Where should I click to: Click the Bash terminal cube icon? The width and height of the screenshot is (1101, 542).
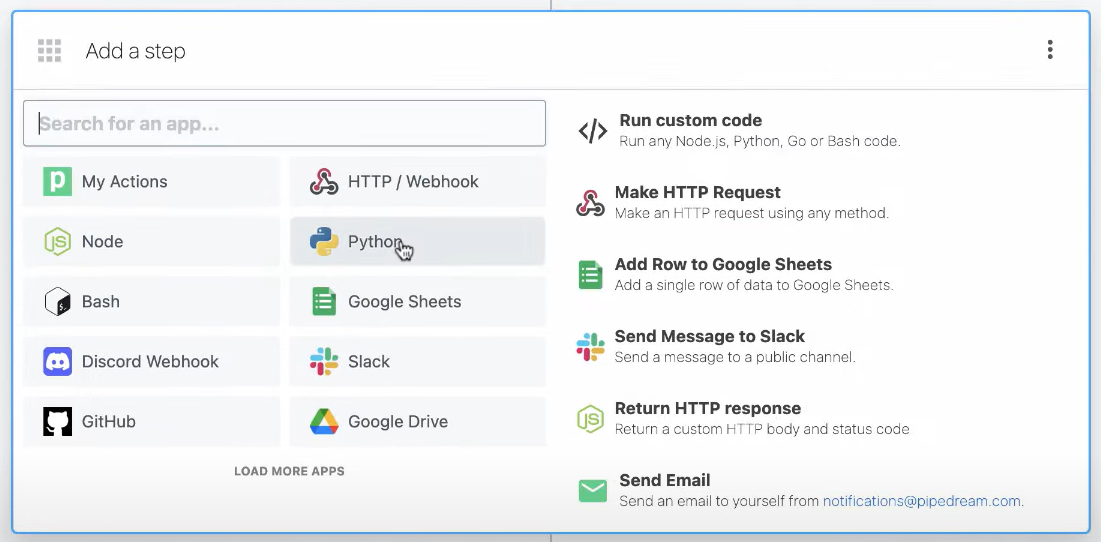(x=58, y=301)
